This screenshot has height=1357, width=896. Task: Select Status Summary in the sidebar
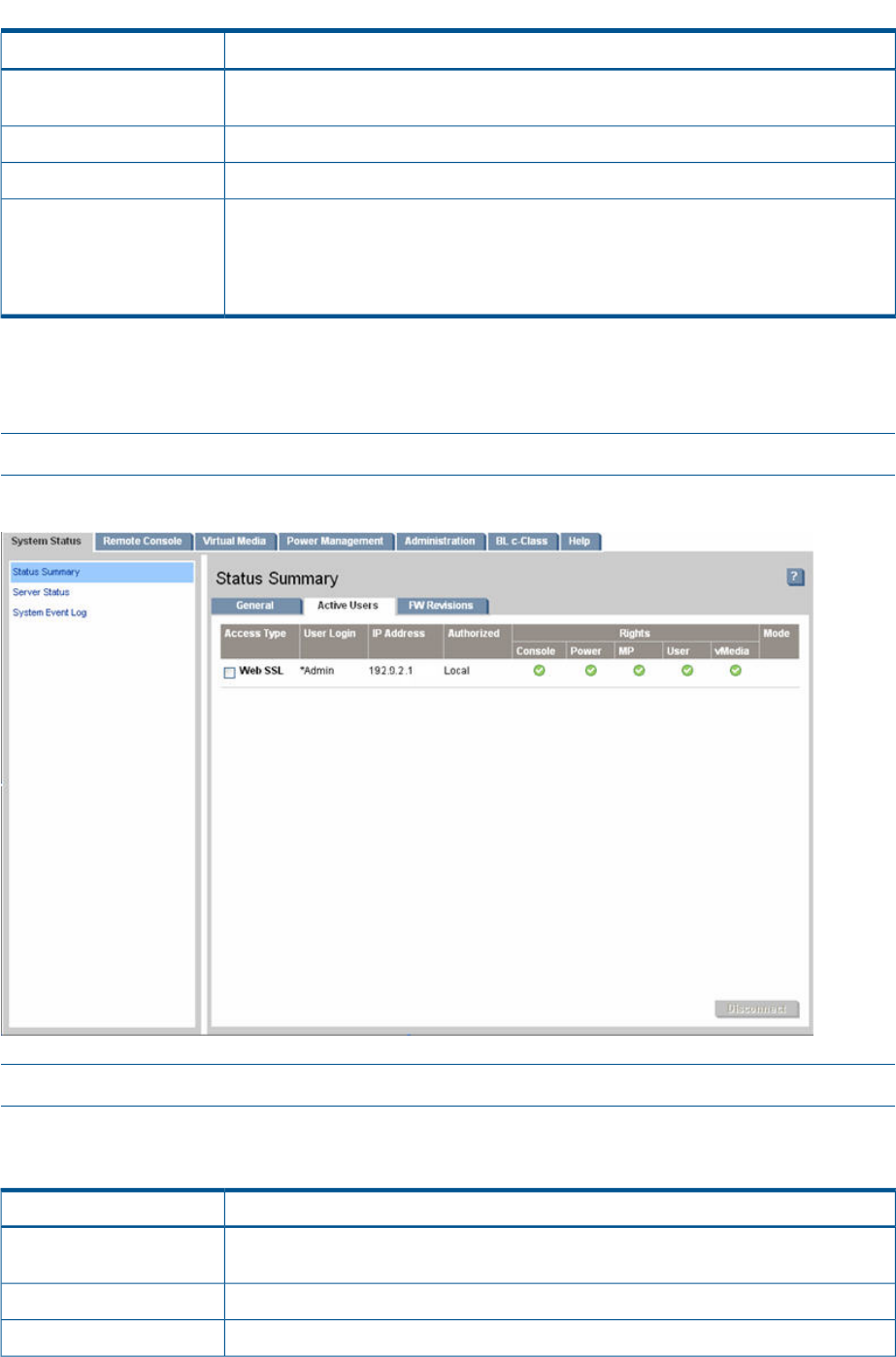coord(102,572)
